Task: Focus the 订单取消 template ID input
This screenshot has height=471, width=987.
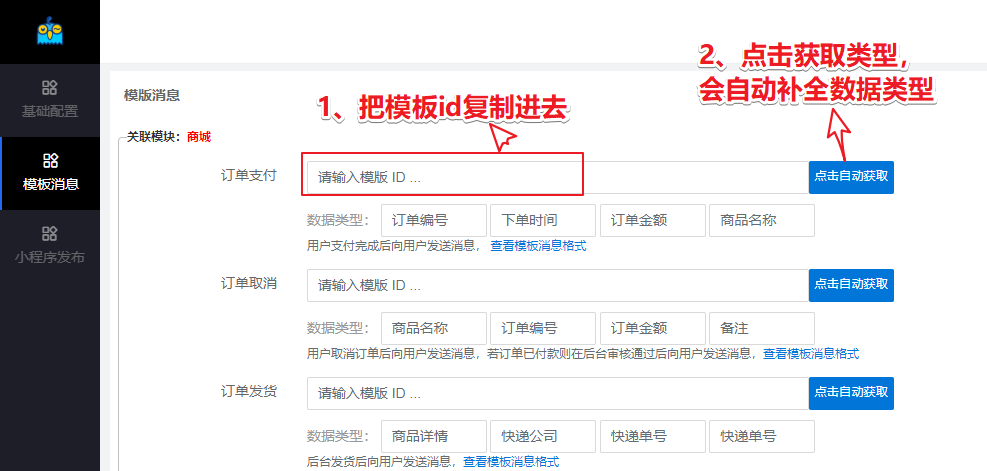Action: 558,285
